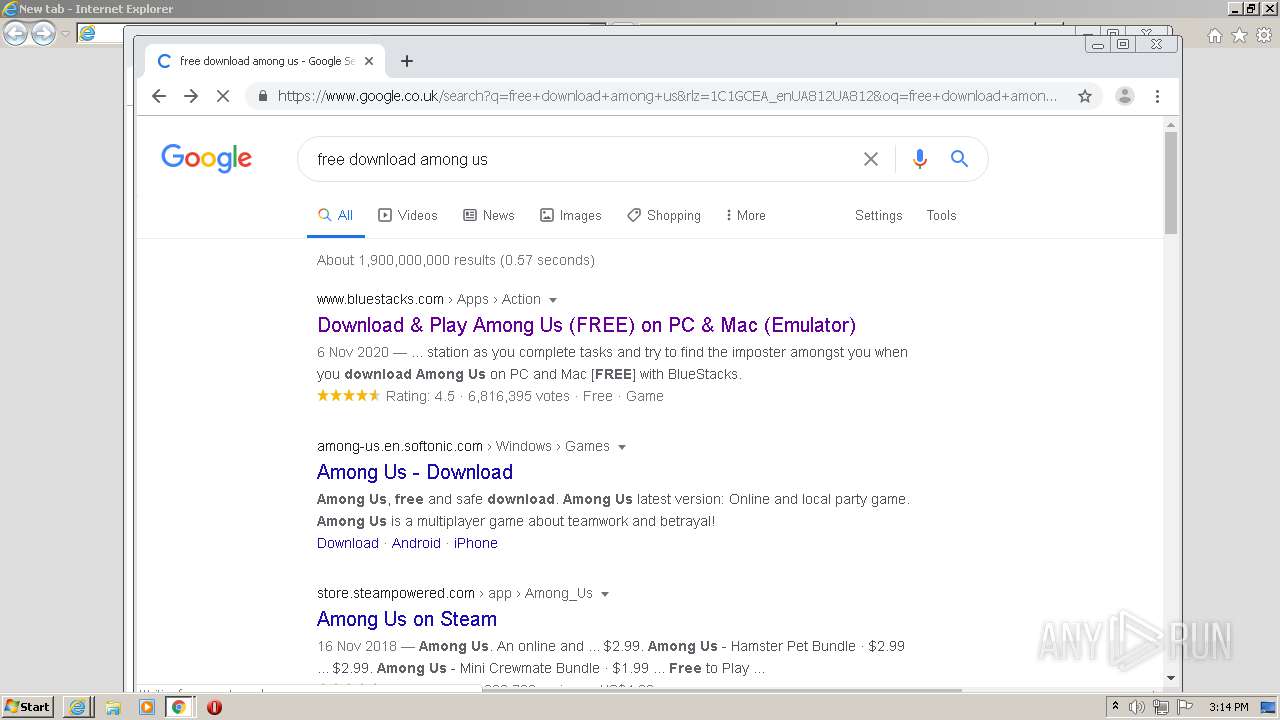Open the Chrome profile avatar icon
The image size is (1280, 720).
click(1125, 96)
